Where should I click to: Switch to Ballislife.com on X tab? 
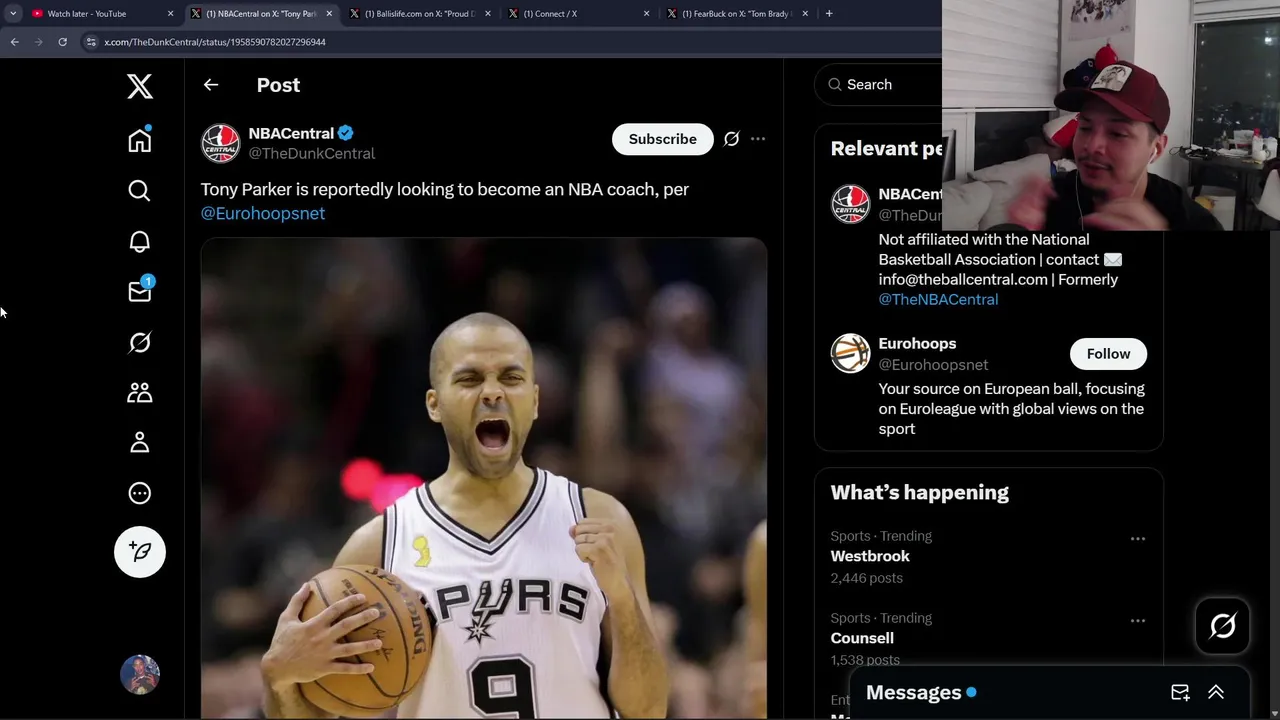pyautogui.click(x=421, y=13)
